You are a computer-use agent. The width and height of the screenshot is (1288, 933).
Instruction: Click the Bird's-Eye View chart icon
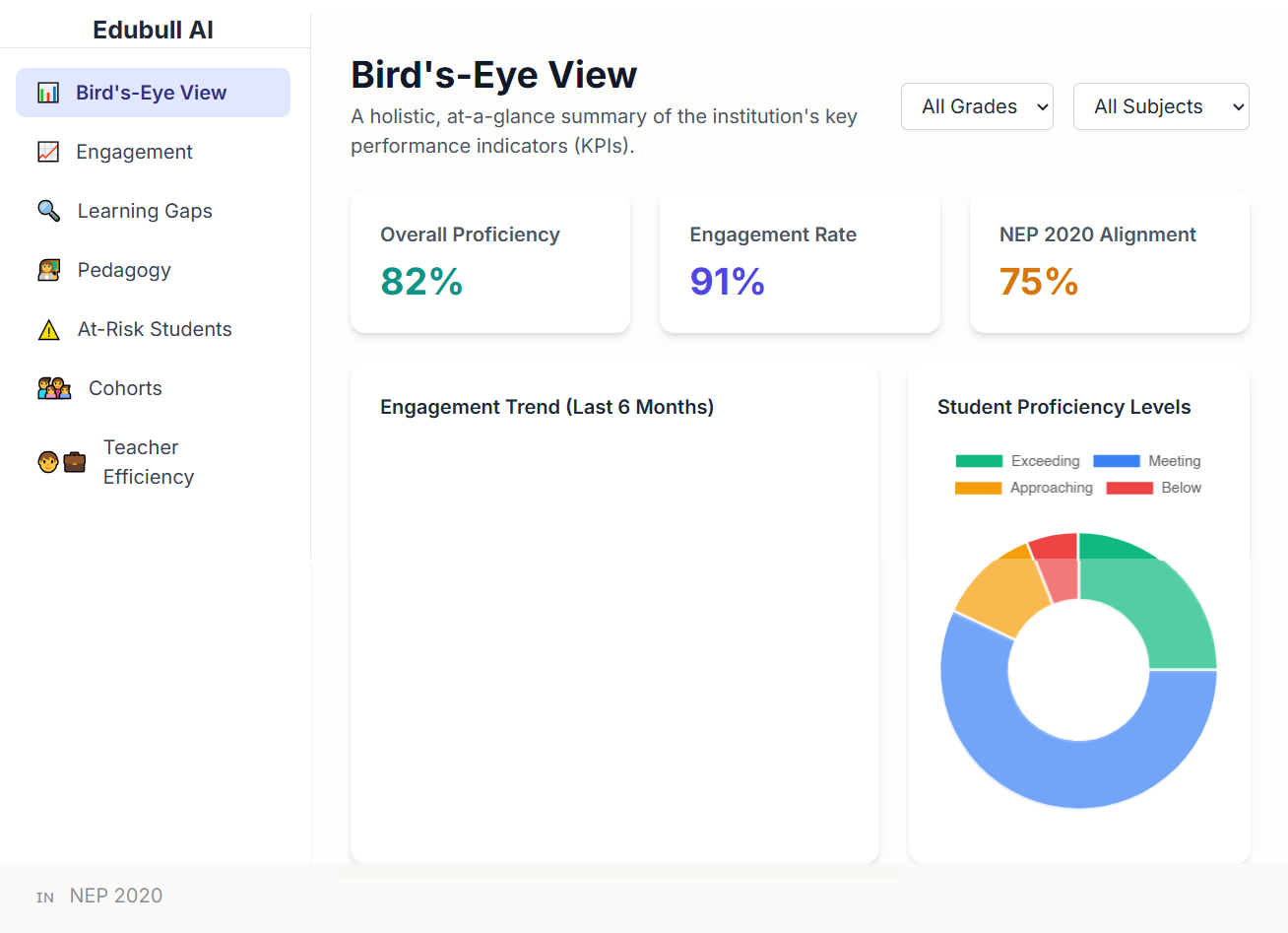pos(48,92)
